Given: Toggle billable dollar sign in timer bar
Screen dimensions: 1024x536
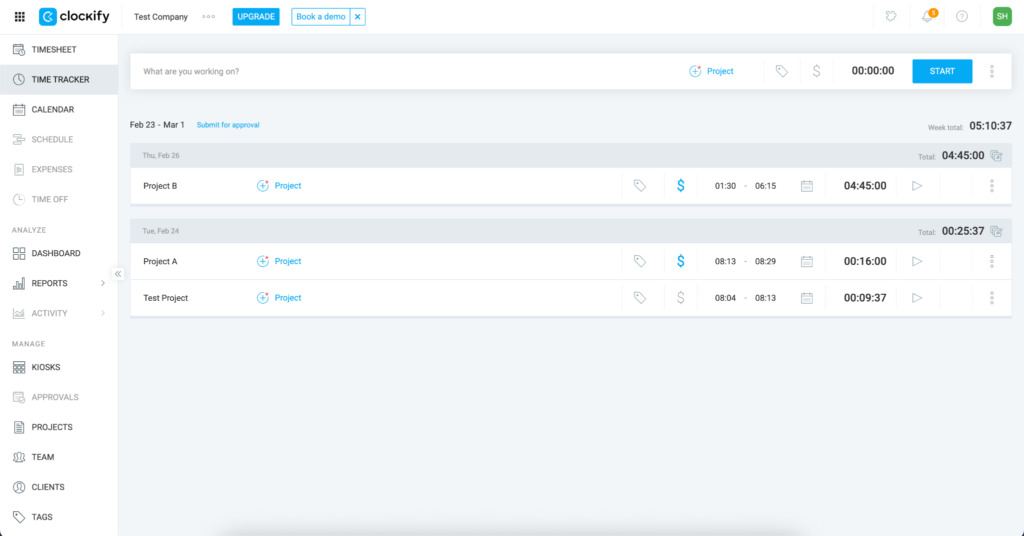Looking at the screenshot, I should click(x=816, y=71).
